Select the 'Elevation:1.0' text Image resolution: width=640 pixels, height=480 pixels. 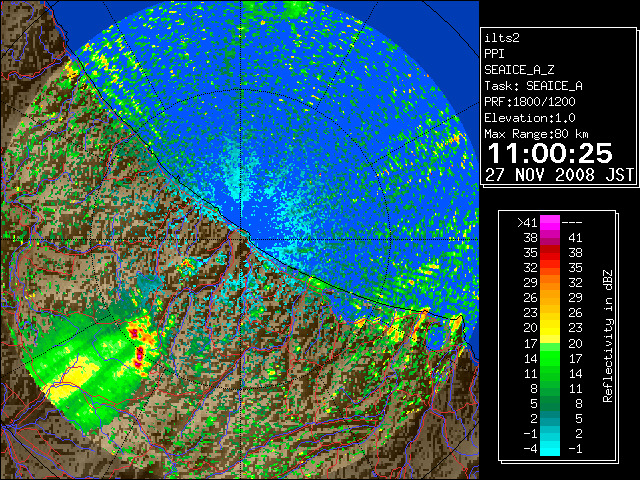530,118
